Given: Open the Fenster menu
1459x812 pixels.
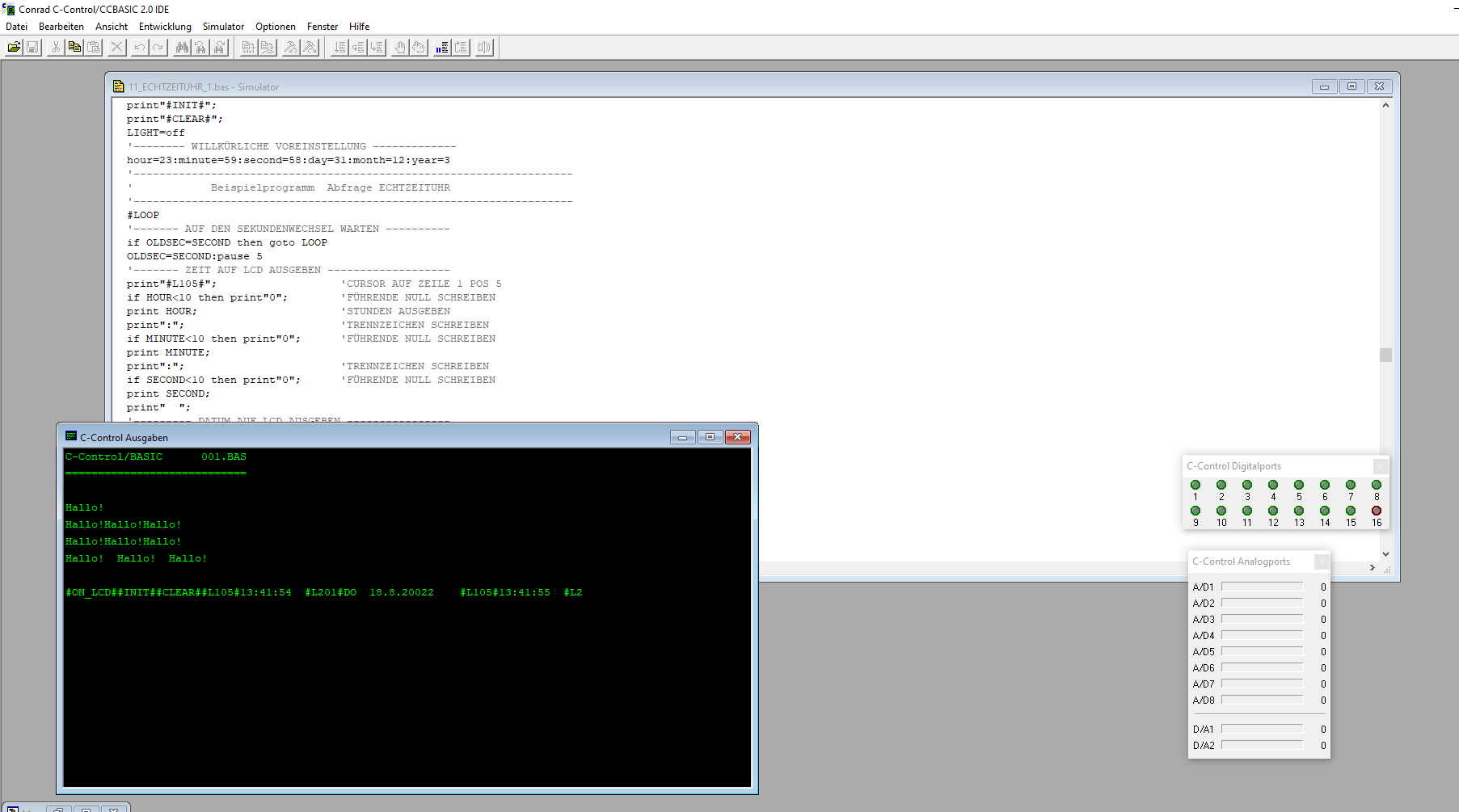Looking at the screenshot, I should (322, 27).
